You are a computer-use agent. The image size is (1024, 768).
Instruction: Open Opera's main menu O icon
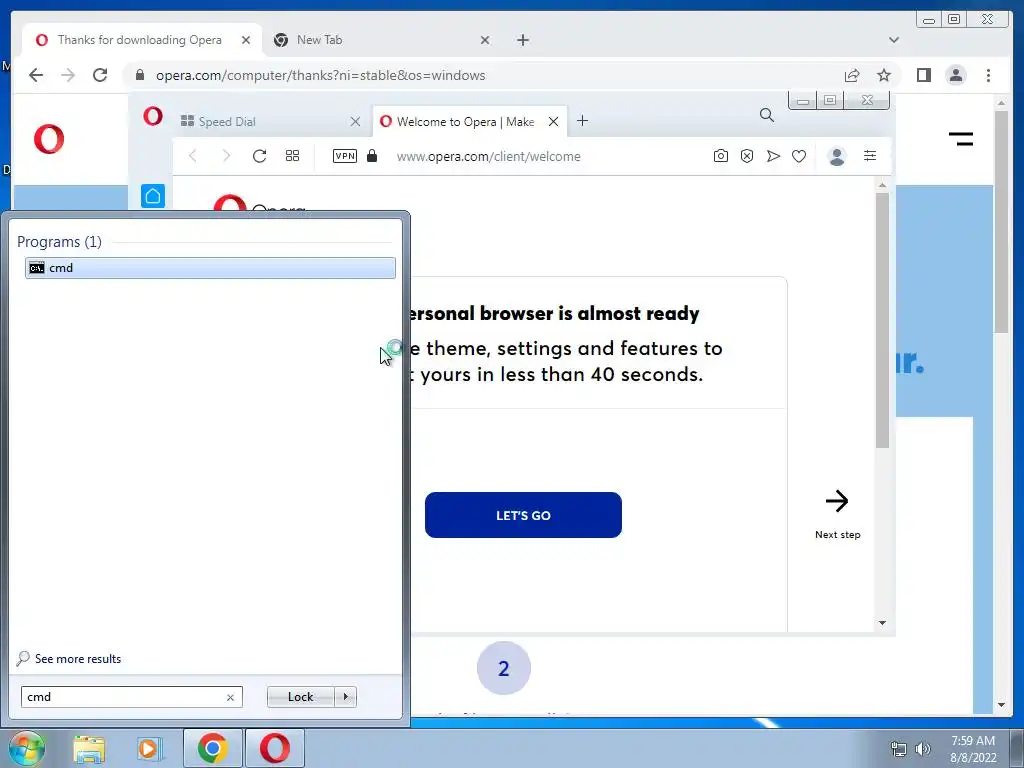pyautogui.click(x=153, y=116)
